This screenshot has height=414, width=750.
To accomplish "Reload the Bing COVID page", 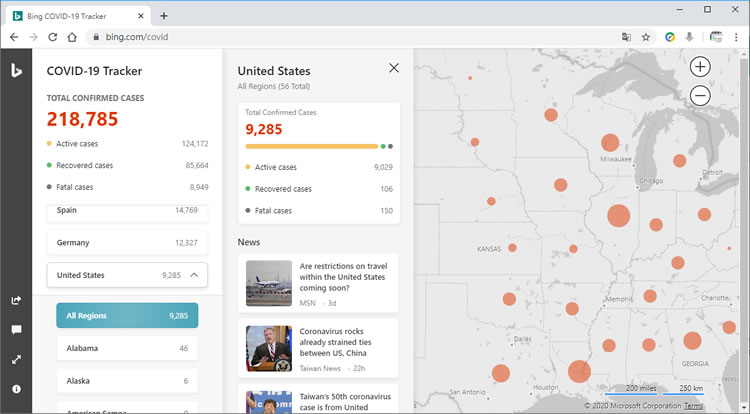I will click(x=53, y=37).
